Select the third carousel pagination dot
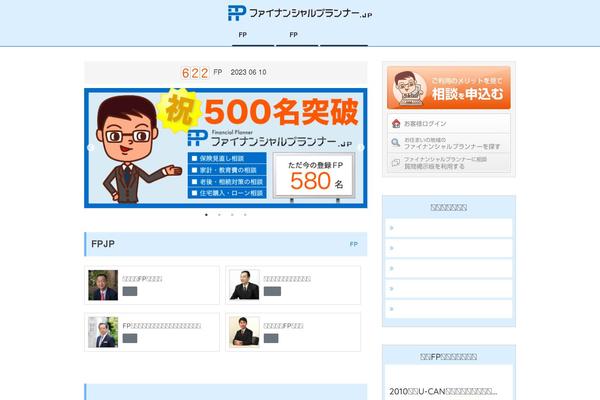 point(232,215)
